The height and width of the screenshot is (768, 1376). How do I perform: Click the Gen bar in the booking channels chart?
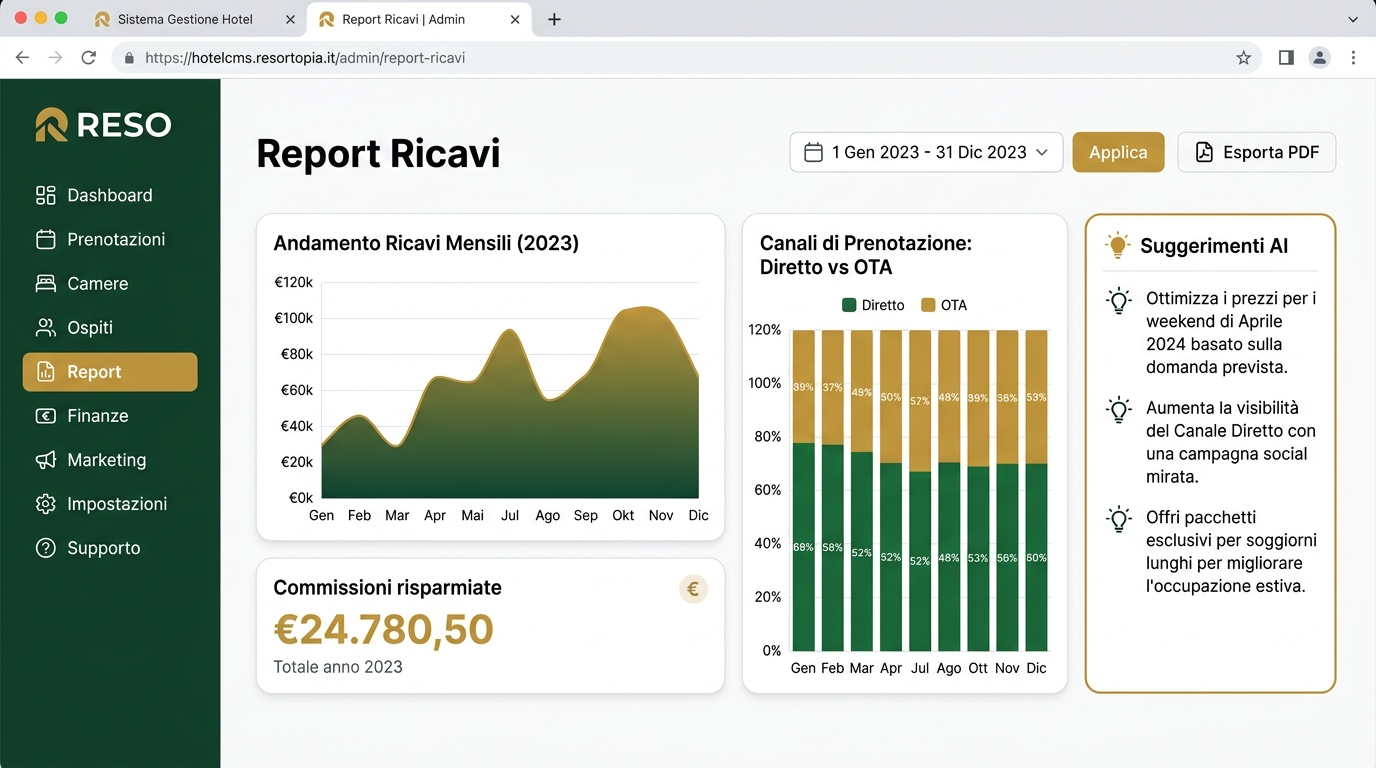(803, 490)
